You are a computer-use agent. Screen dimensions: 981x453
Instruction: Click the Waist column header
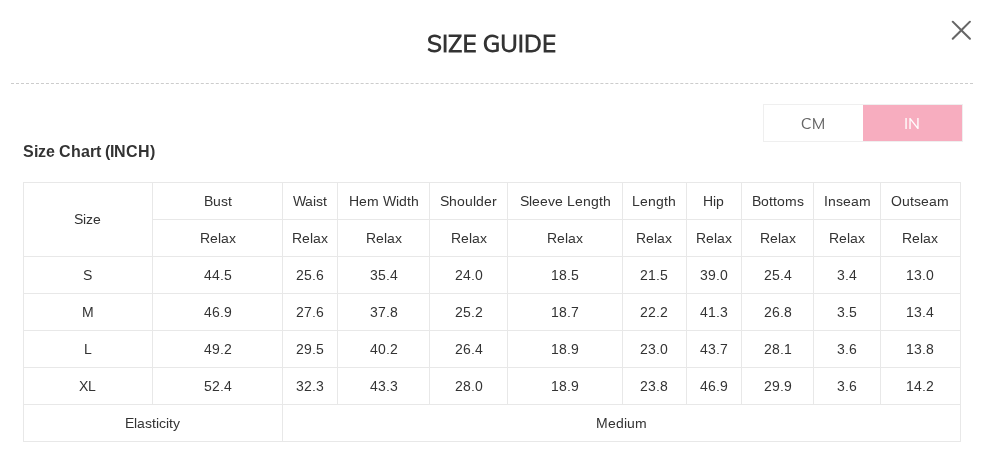[x=310, y=201]
